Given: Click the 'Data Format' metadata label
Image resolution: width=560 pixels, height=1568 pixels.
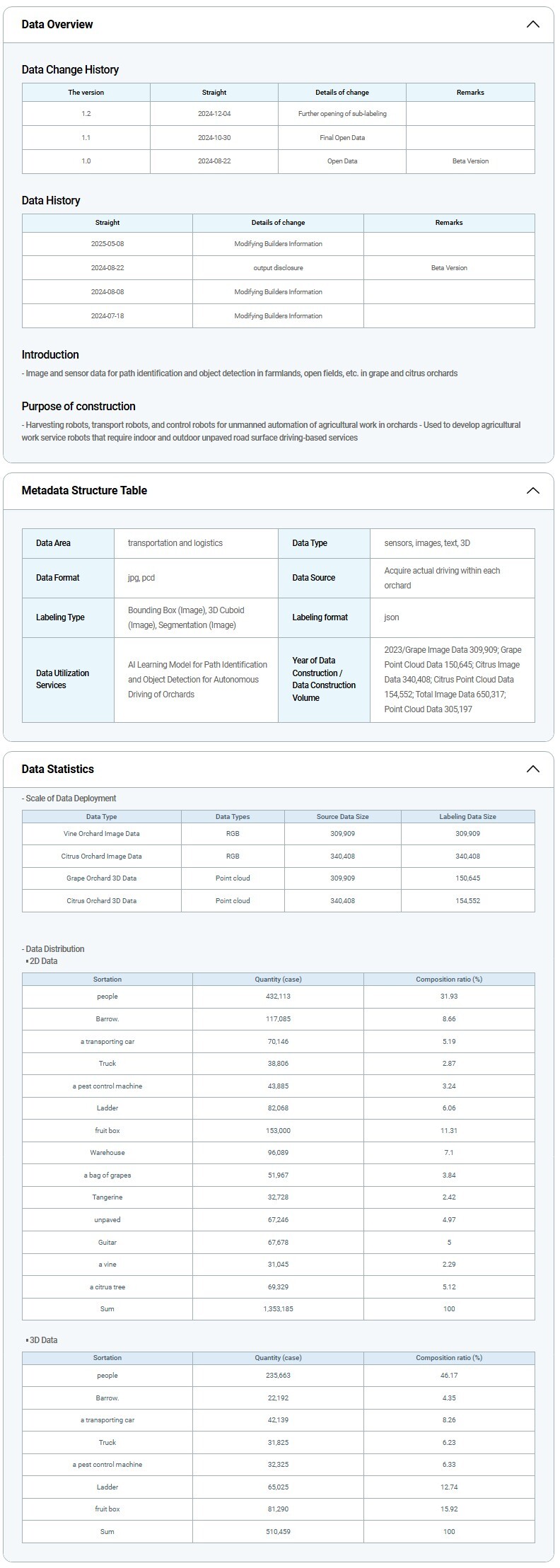Looking at the screenshot, I should click(x=57, y=578).
